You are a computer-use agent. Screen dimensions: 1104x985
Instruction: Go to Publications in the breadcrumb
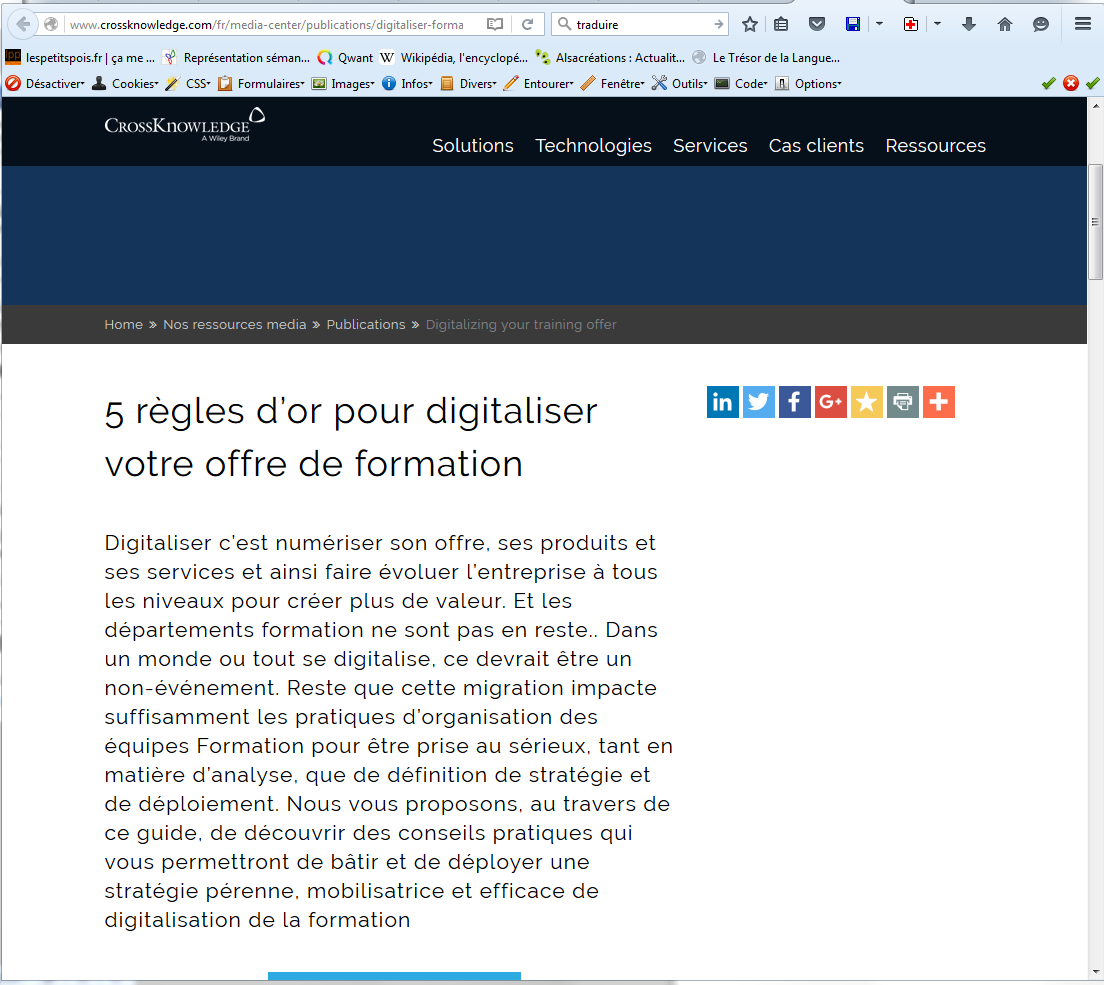pyautogui.click(x=366, y=325)
